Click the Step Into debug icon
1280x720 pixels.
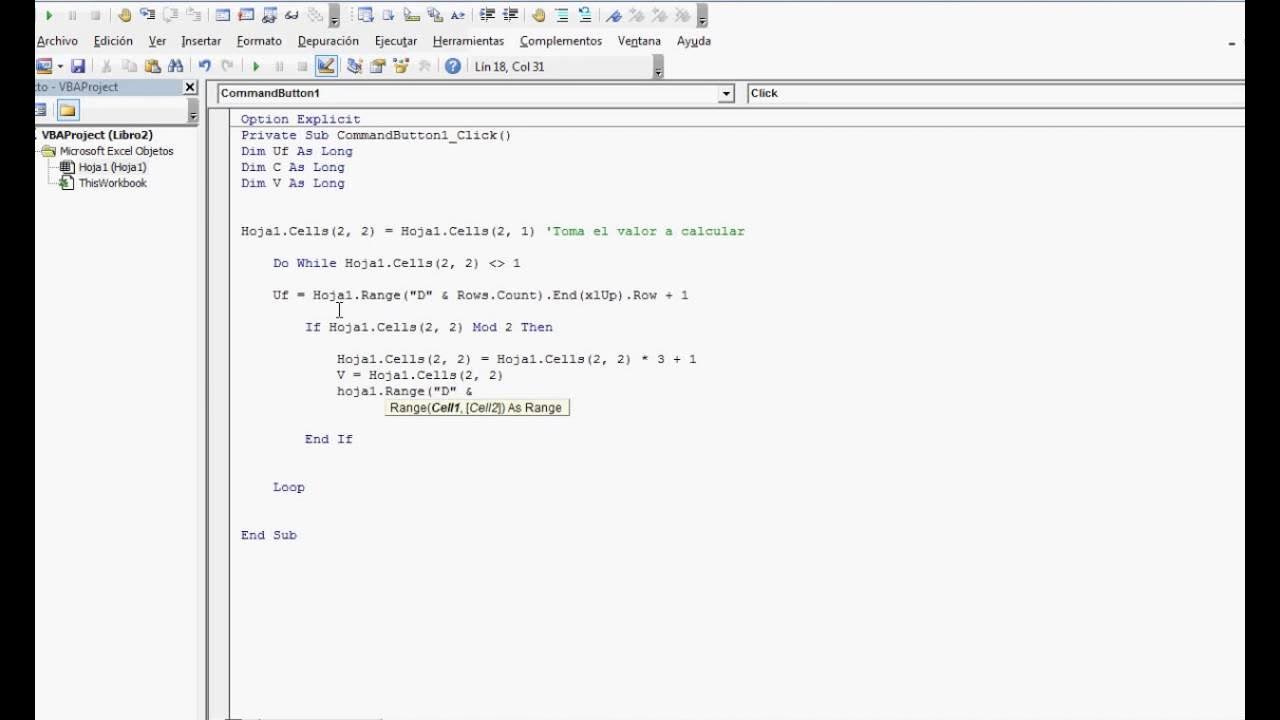(x=147, y=15)
